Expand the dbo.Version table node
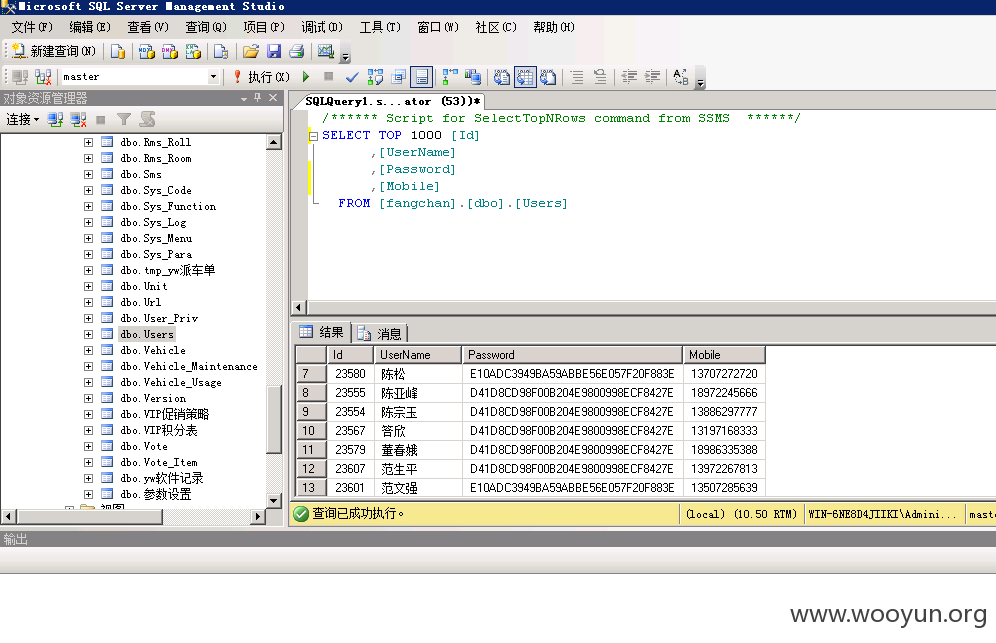This screenshot has height=643, width=996. click(88, 398)
